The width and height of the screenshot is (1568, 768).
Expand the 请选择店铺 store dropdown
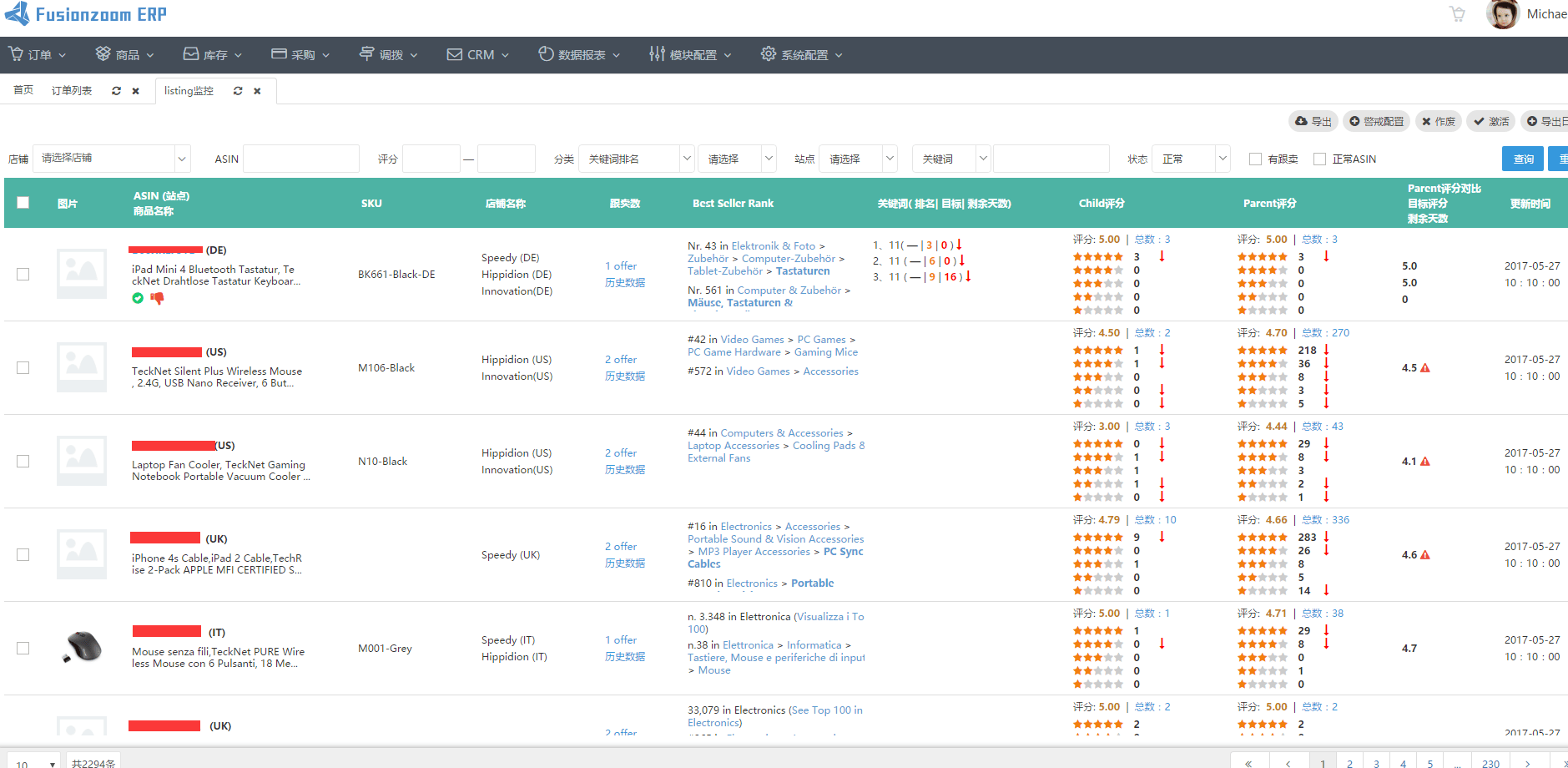111,159
